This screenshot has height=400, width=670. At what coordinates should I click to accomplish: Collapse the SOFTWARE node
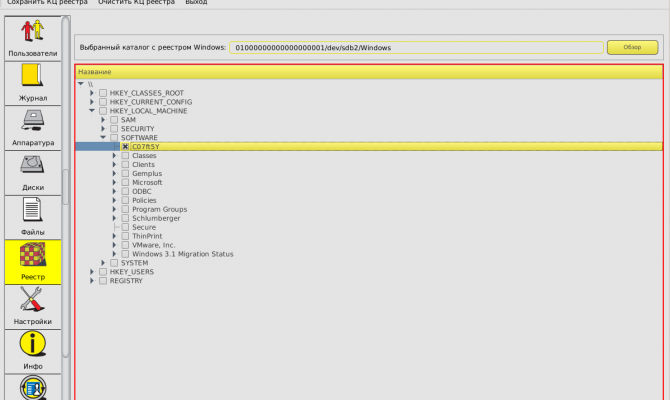103,138
